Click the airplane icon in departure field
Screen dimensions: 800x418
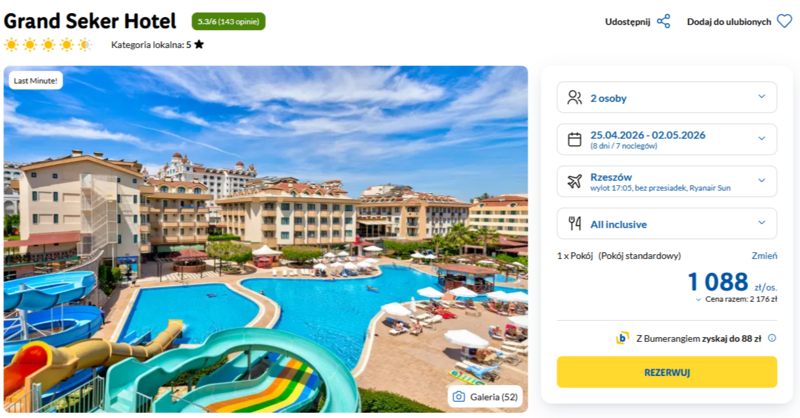click(x=574, y=181)
